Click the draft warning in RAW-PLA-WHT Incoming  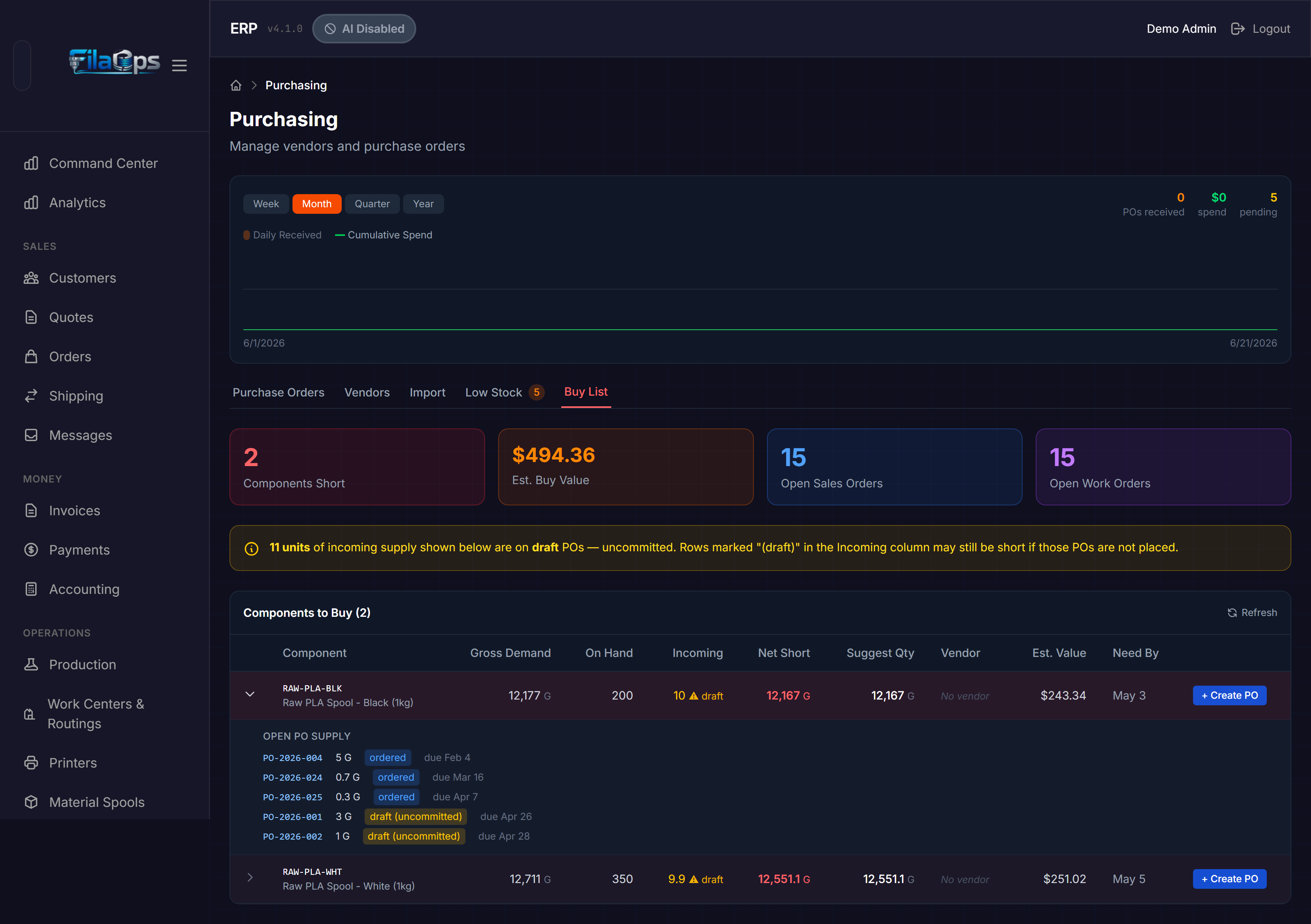point(706,879)
